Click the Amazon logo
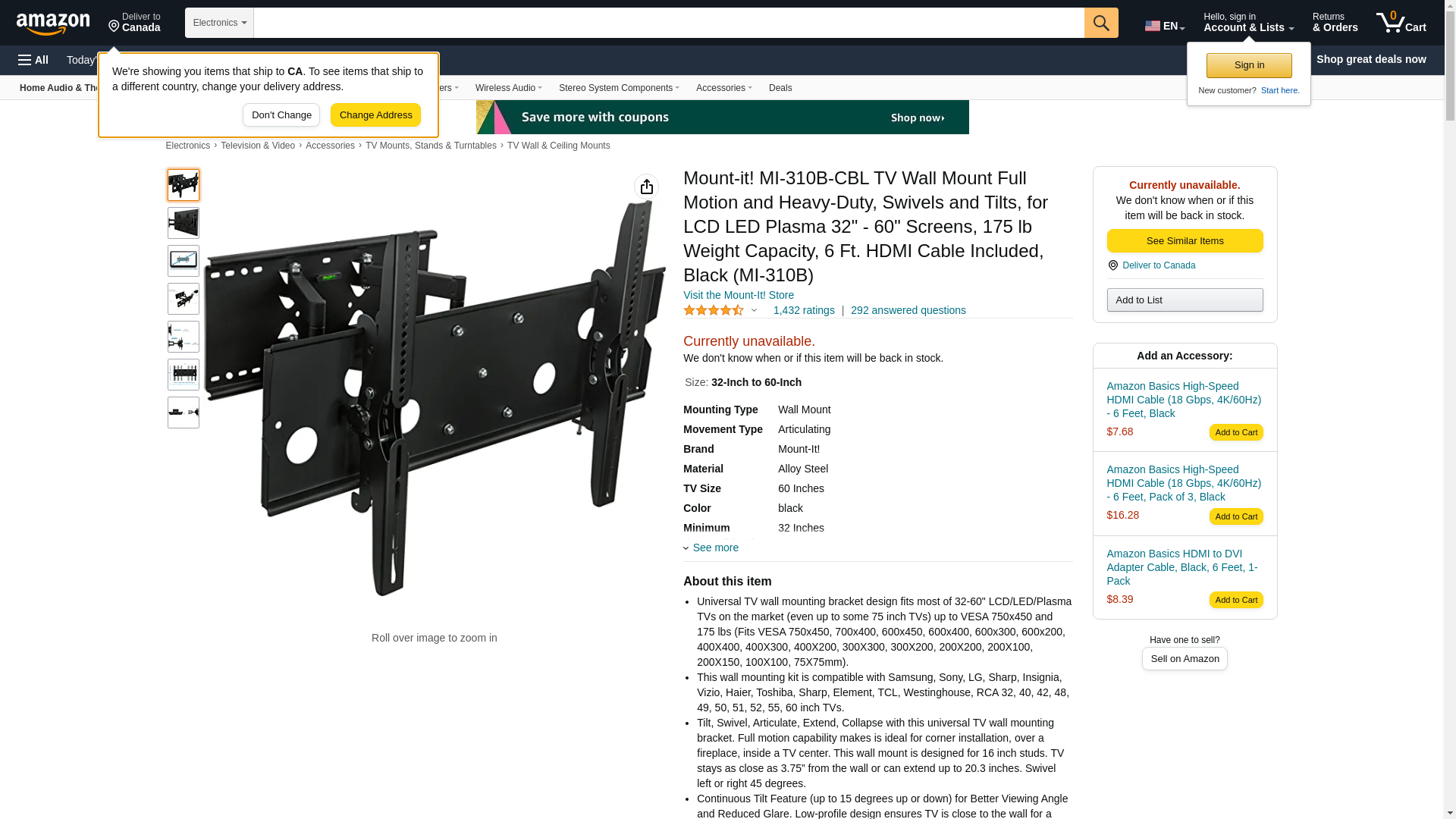This screenshot has width=1456, height=819. point(53,24)
